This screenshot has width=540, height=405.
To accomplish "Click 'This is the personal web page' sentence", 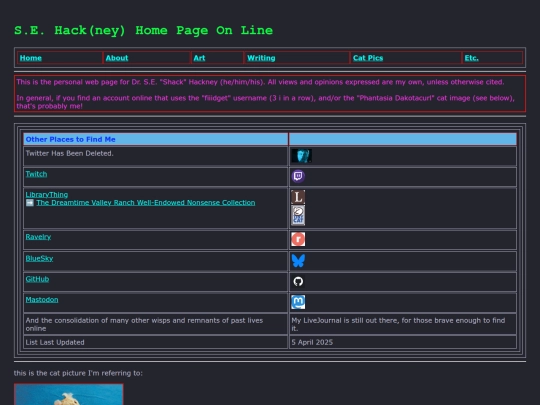I will click(x=260, y=82).
